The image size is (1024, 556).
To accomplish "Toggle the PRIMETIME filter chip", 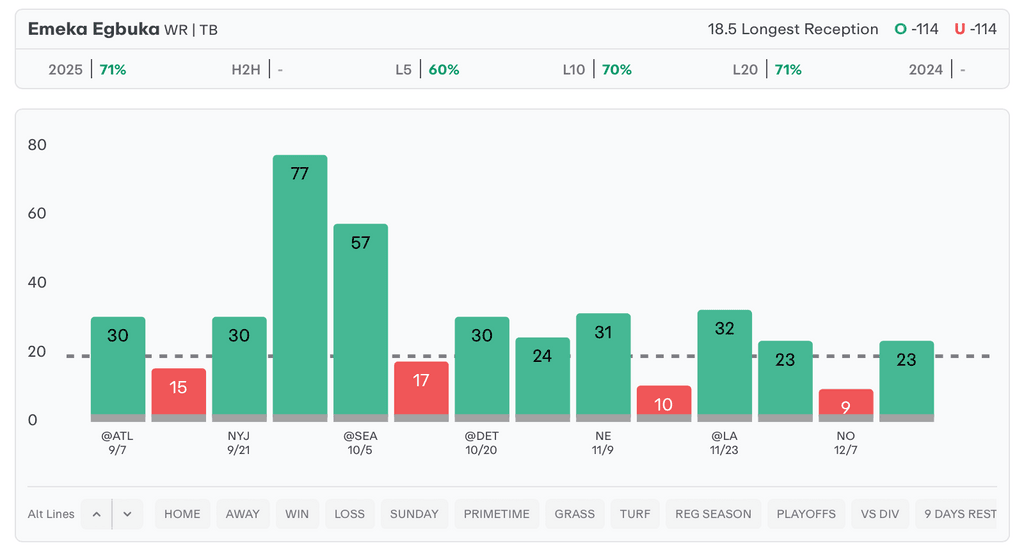I will [x=496, y=514].
